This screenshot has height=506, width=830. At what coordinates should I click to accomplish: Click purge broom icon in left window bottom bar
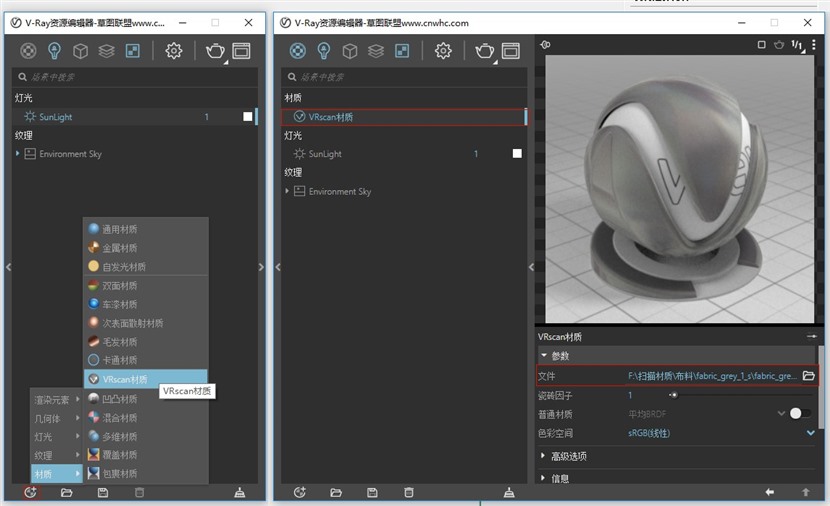point(240,493)
